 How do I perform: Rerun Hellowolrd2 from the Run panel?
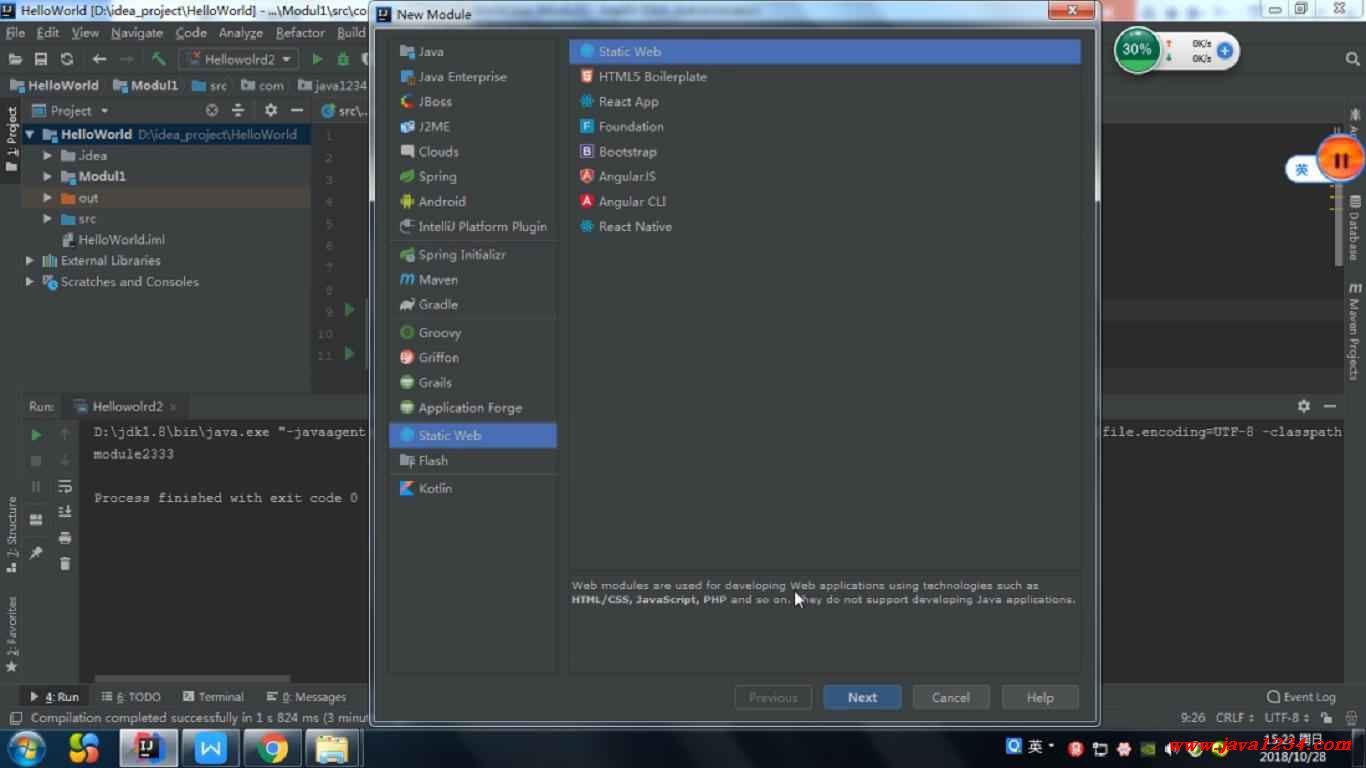36,434
